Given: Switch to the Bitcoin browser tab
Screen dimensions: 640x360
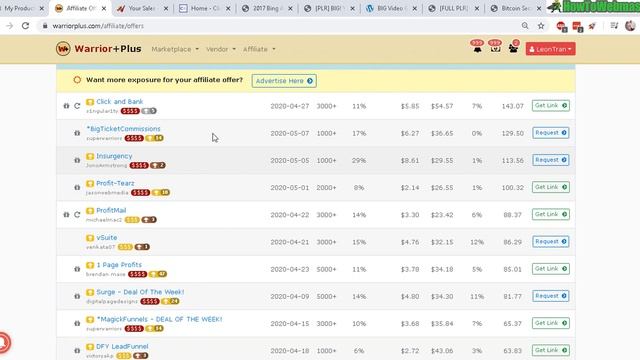Looking at the screenshot, I should point(516,8).
